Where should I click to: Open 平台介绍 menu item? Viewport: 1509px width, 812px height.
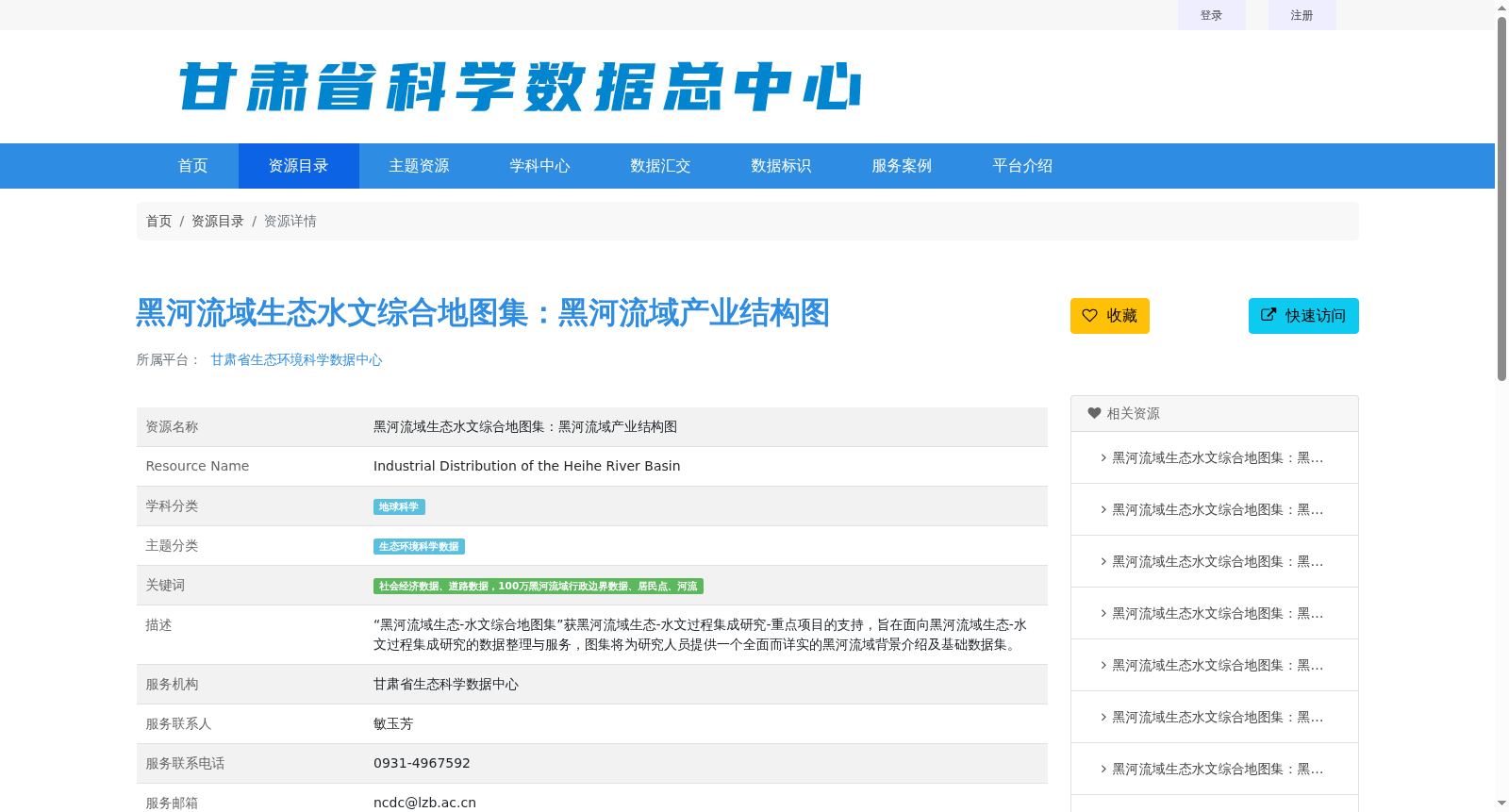pos(1022,166)
